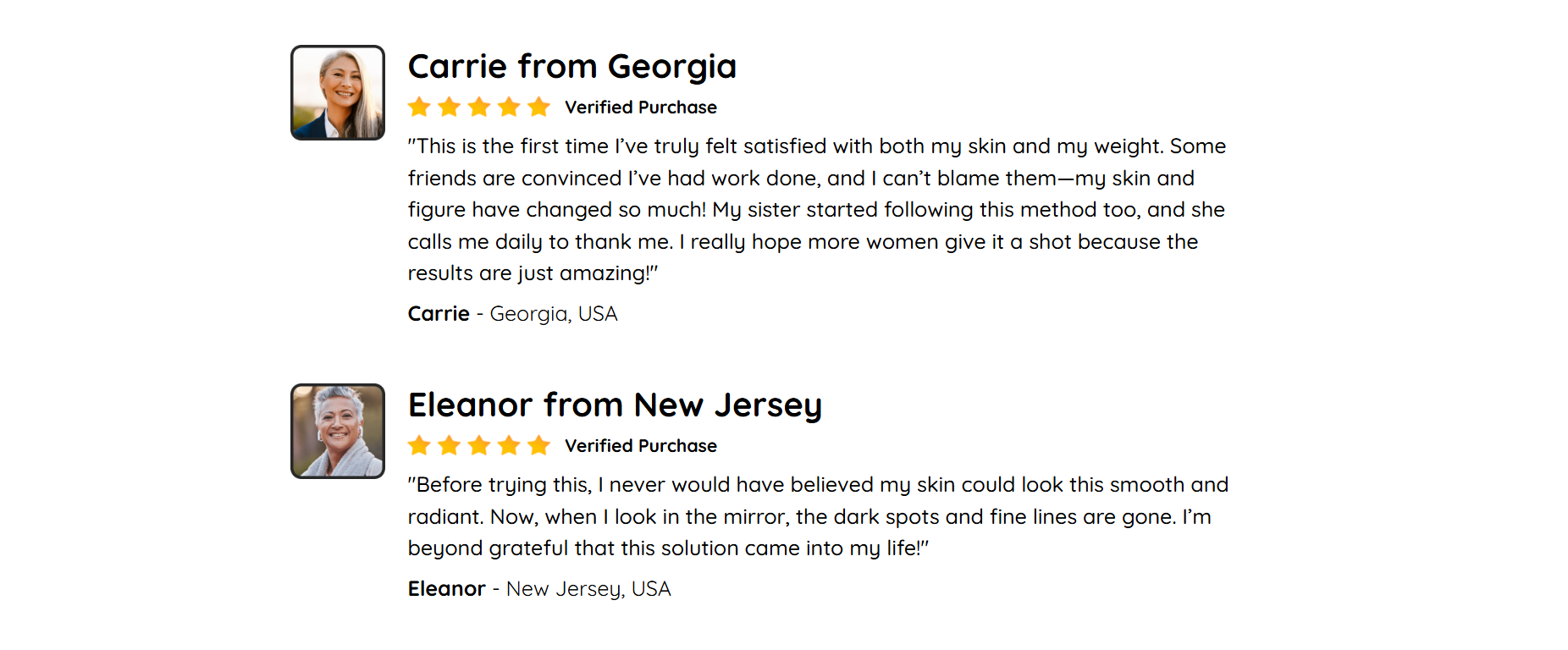Select the 'Carrie from Georgia' heading
1568x650 pixels.
(572, 66)
